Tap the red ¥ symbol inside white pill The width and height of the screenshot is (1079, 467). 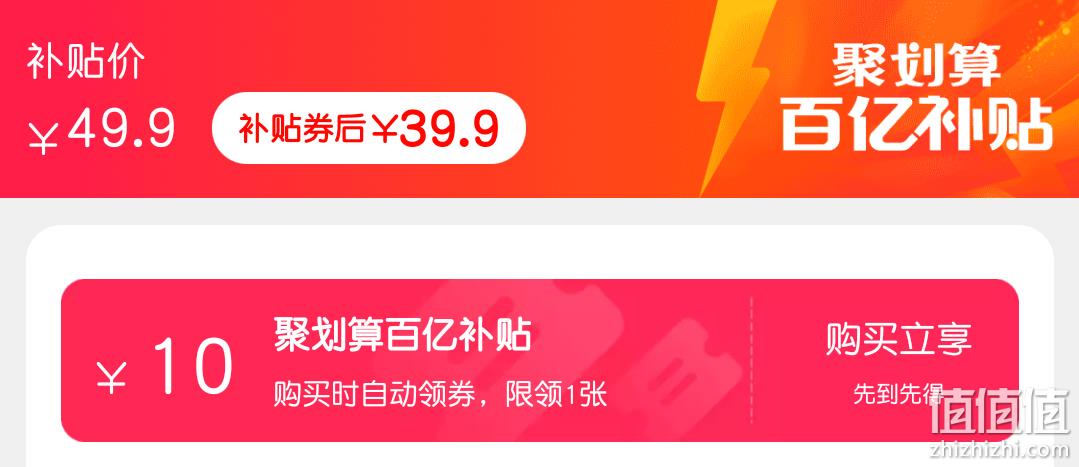[384, 129]
